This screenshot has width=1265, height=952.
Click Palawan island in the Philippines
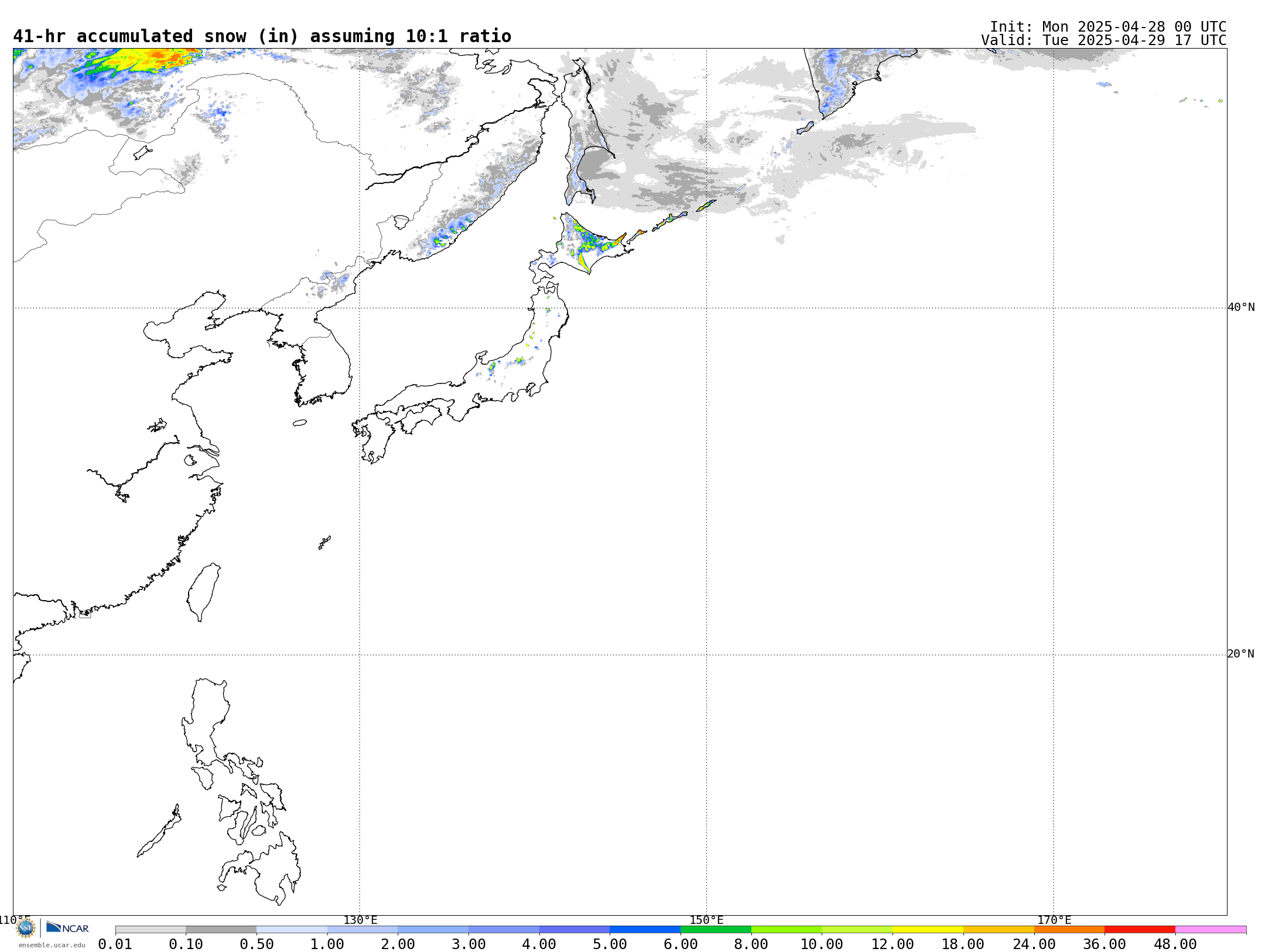click(159, 831)
